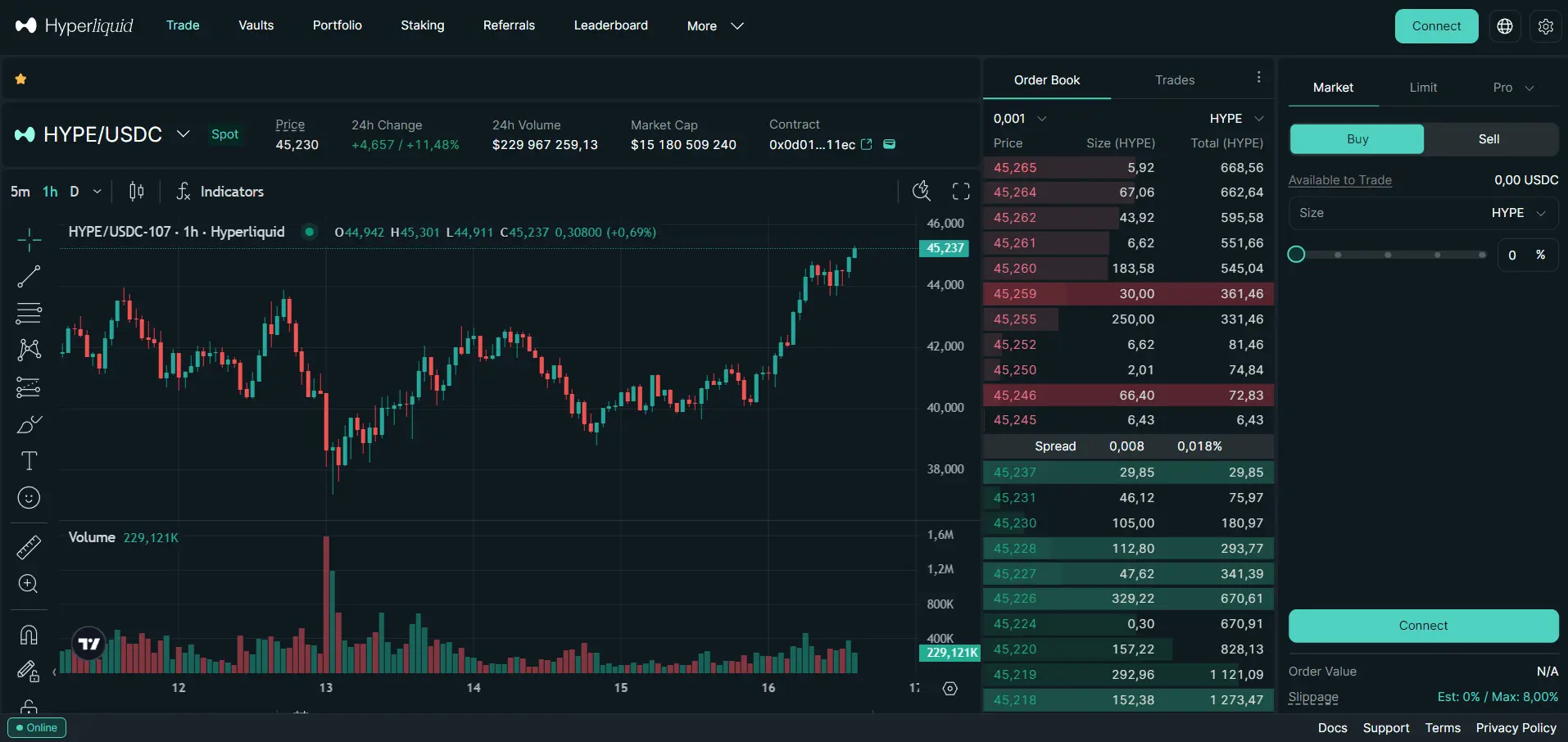Open the Docs link
Viewport: 1568px width, 742px height.
(x=1333, y=728)
